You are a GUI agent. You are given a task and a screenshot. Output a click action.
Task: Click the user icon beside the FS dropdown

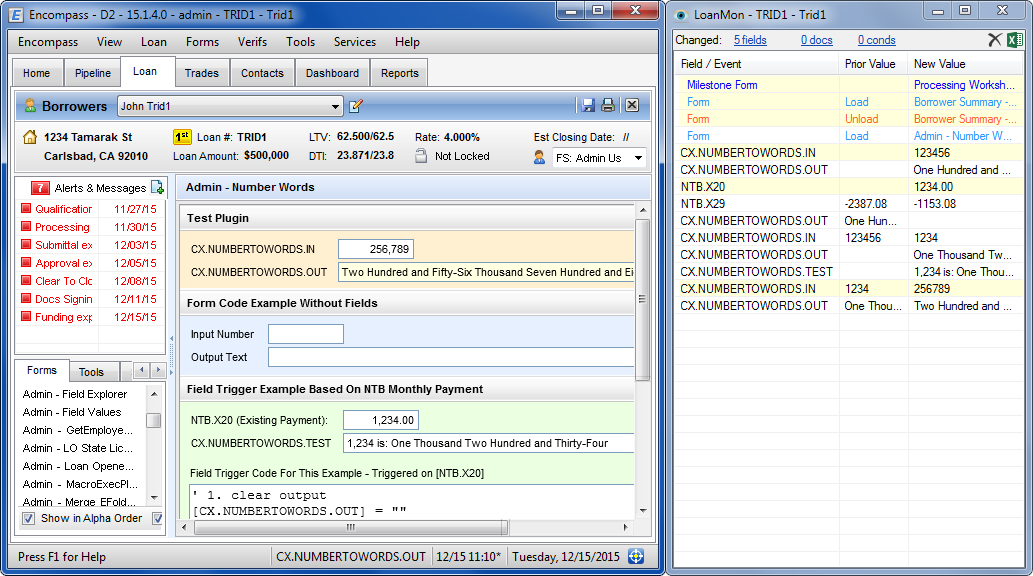point(540,158)
